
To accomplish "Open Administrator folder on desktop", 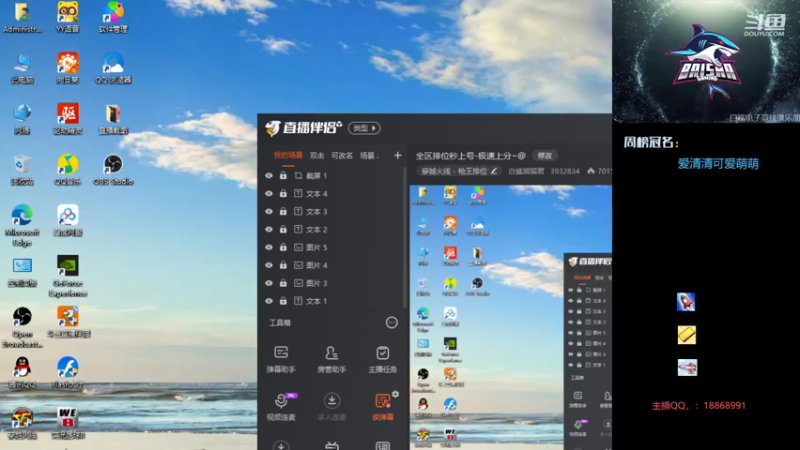I will (x=22, y=17).
